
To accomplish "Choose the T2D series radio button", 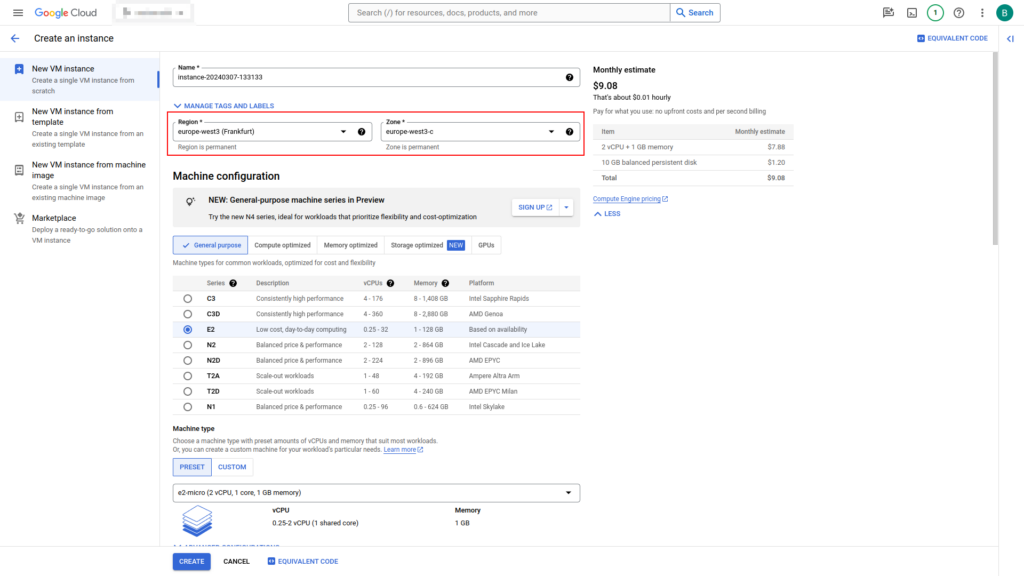I will tap(187, 391).
